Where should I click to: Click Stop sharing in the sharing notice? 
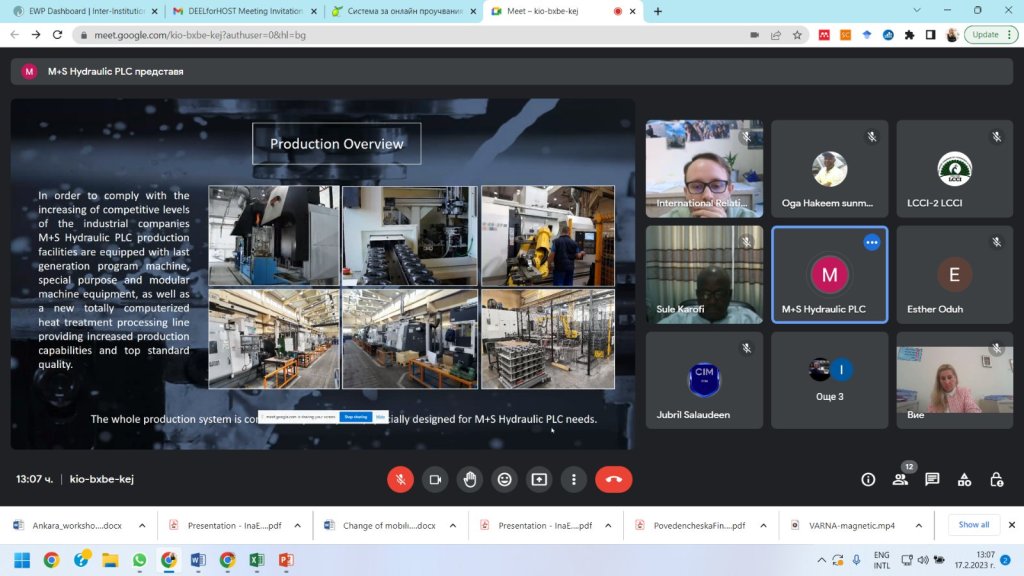pyautogui.click(x=356, y=417)
